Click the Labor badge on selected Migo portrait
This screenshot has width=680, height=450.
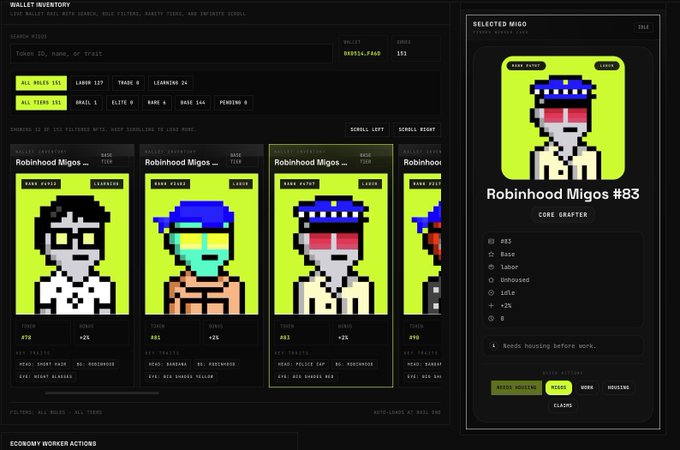point(607,66)
